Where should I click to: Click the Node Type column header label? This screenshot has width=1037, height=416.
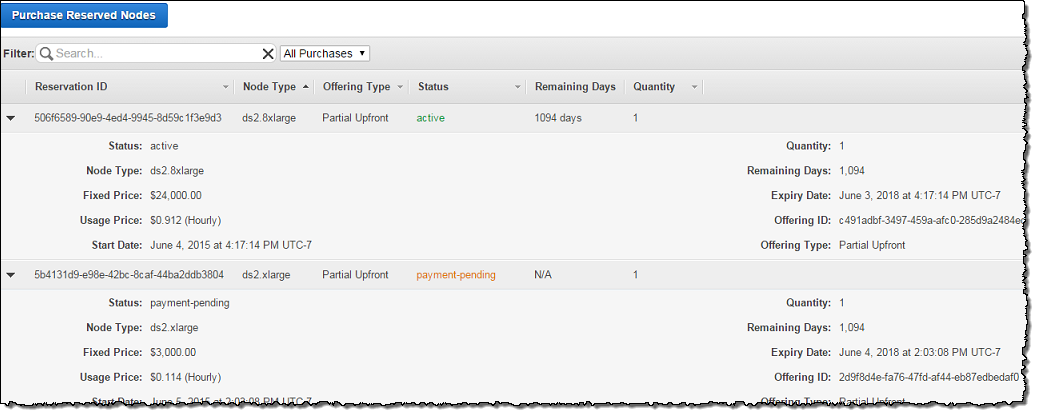(269, 87)
